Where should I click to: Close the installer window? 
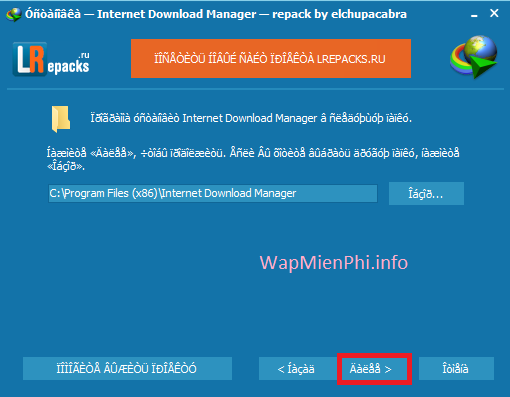(x=494, y=13)
